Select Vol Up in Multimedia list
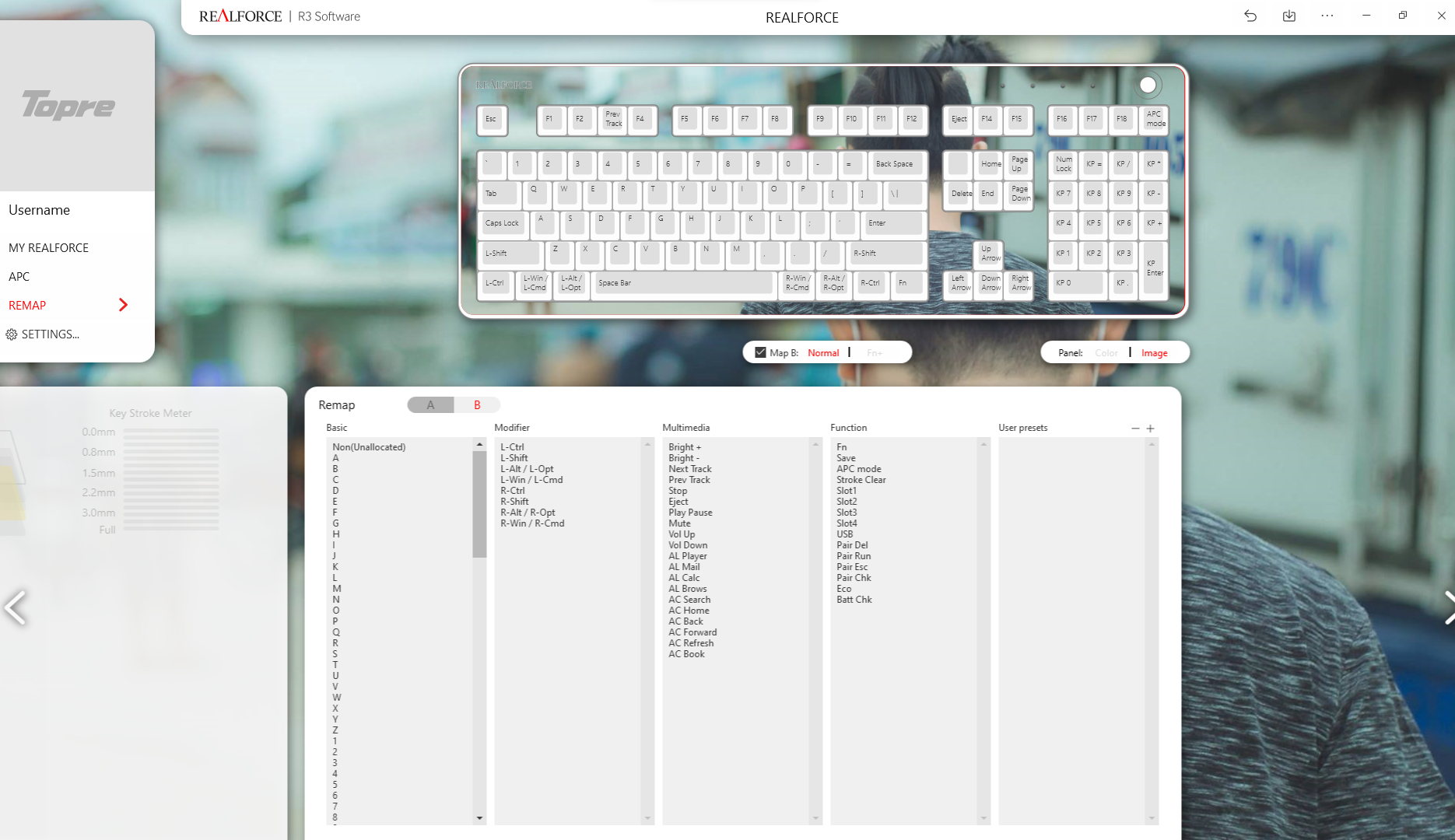 [682, 534]
